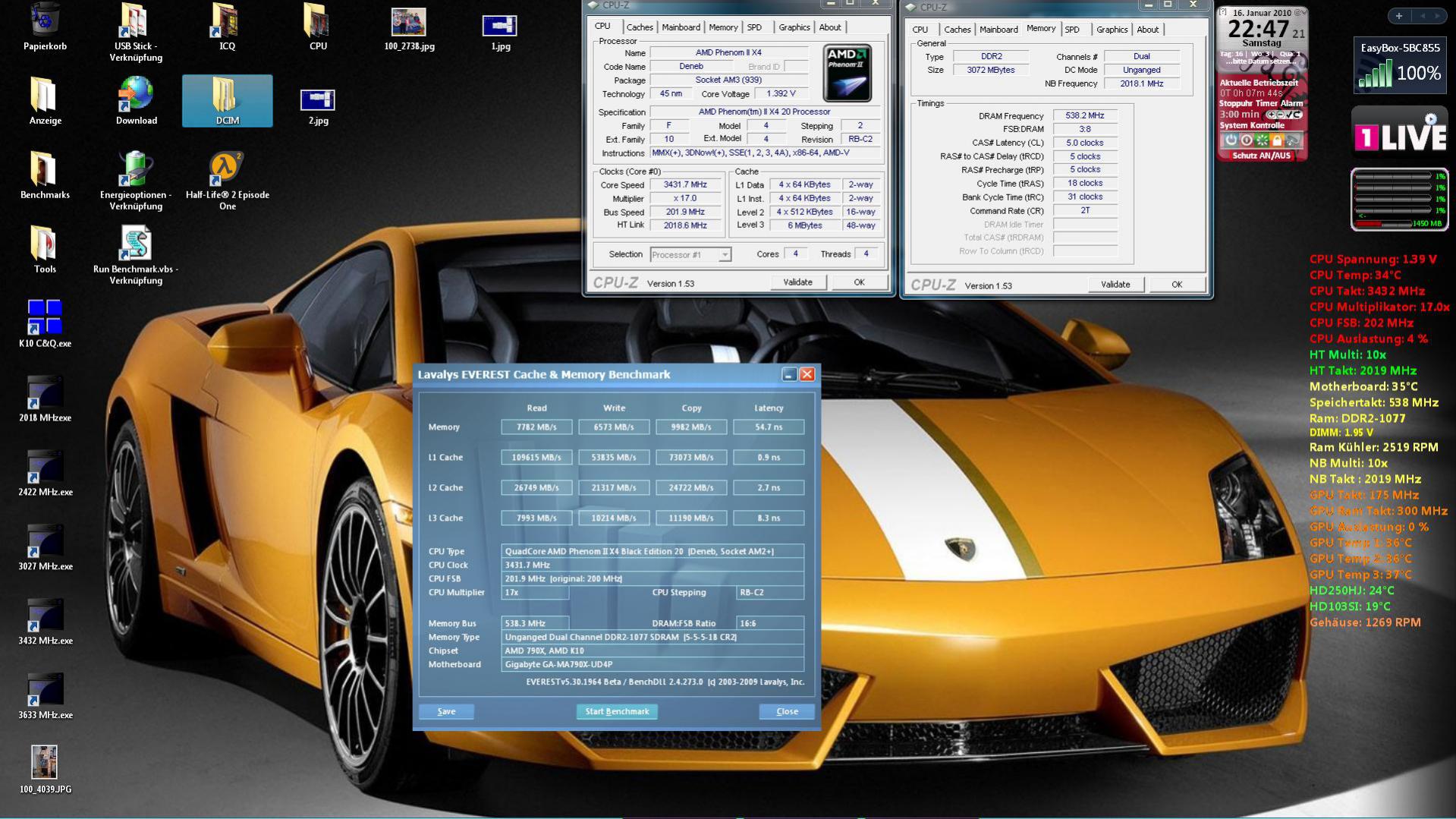The image size is (1456, 819).
Task: Open the SPD tab in CPU-Z CPU window
Action: pos(754,27)
